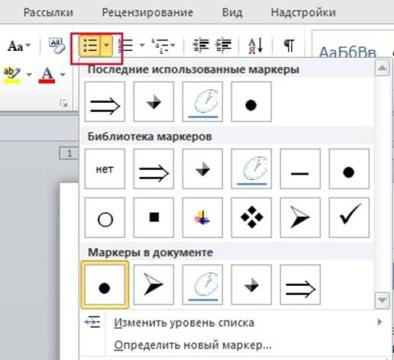Pick round dot bullet in Библиотека маркеров

click(x=349, y=169)
